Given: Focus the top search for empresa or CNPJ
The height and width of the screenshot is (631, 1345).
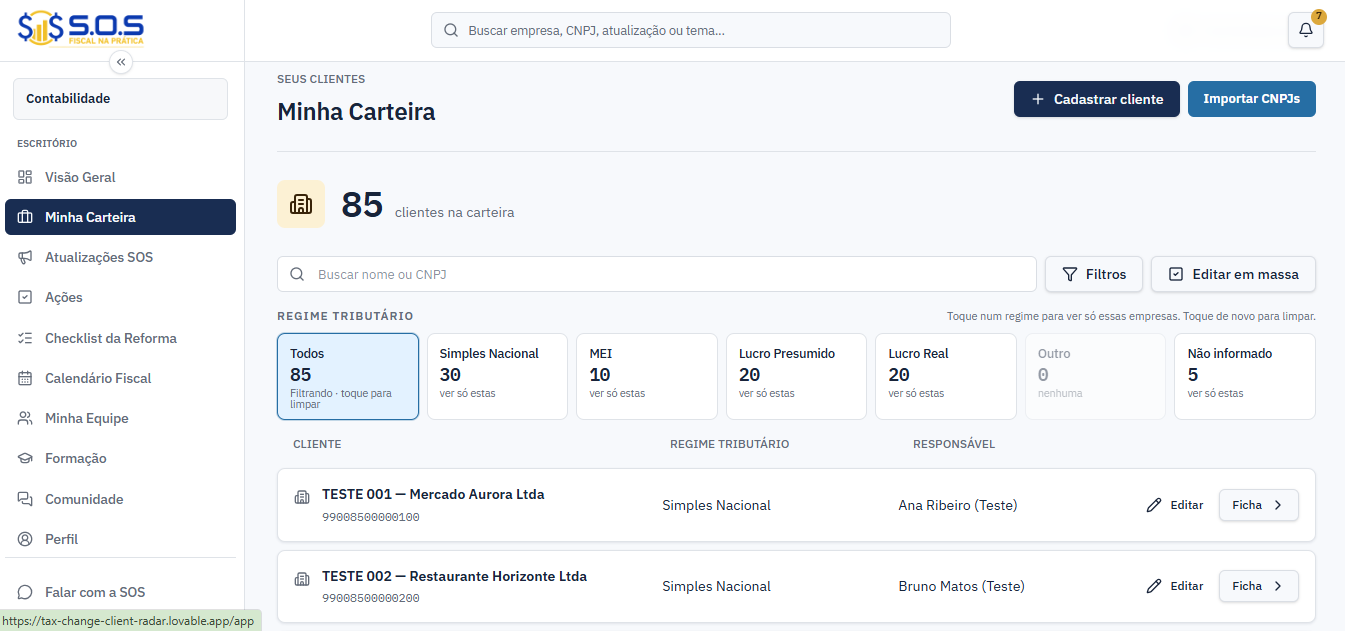Looking at the screenshot, I should click(x=691, y=30).
